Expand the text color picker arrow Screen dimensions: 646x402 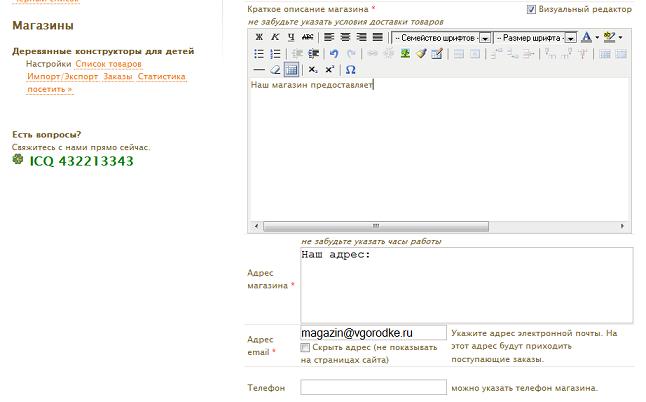pyautogui.click(x=597, y=37)
